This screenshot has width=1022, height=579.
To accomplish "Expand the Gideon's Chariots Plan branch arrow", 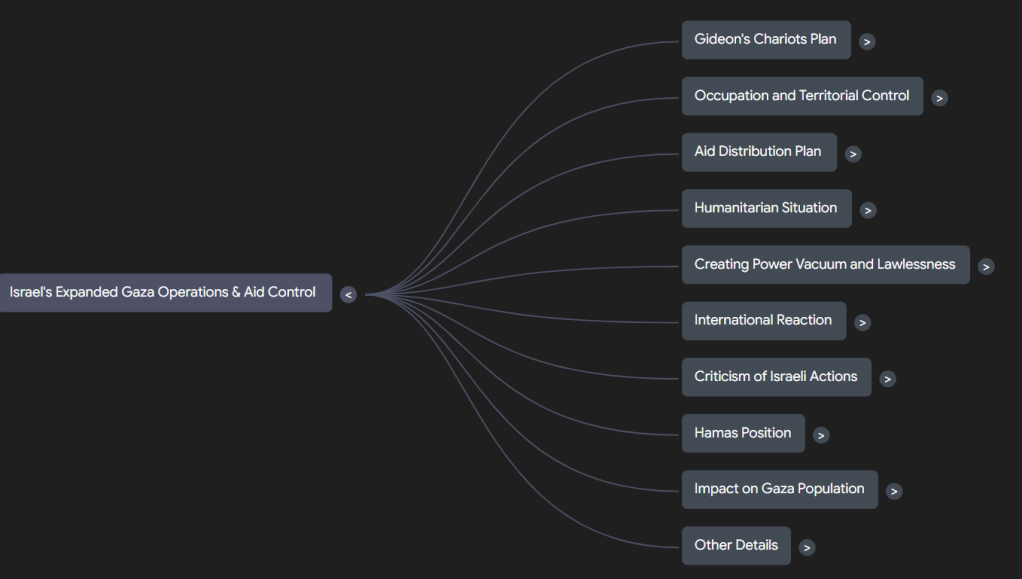I will [867, 42].
